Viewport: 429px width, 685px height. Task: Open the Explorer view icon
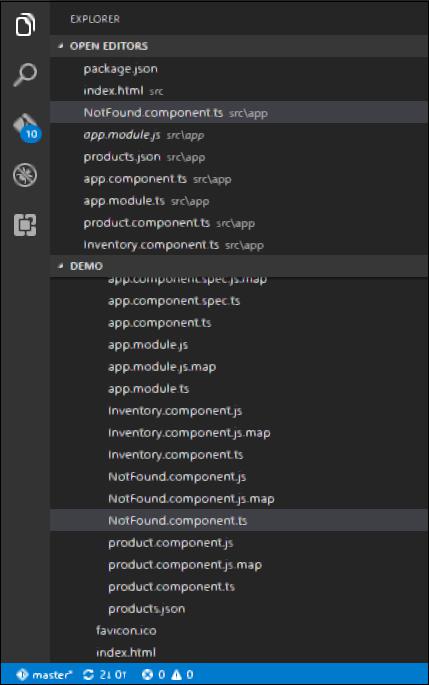[x=25, y=25]
